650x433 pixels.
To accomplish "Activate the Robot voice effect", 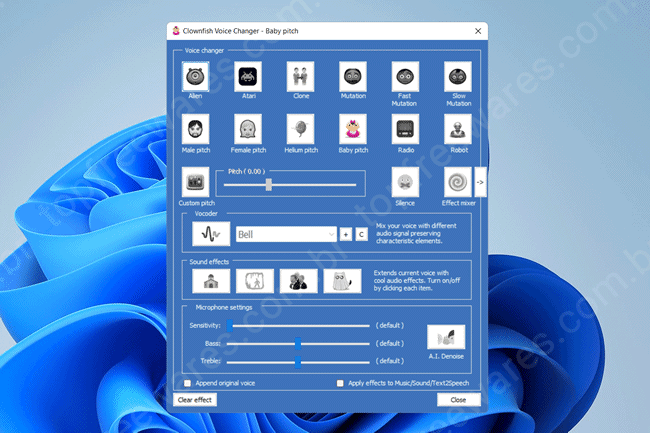I will coord(458,129).
